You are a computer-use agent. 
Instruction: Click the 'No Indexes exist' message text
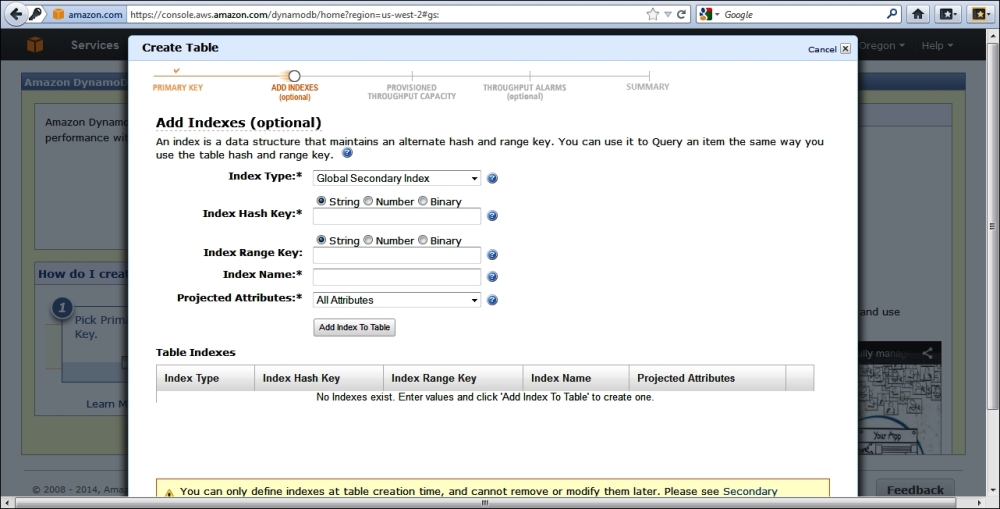tap(485, 397)
